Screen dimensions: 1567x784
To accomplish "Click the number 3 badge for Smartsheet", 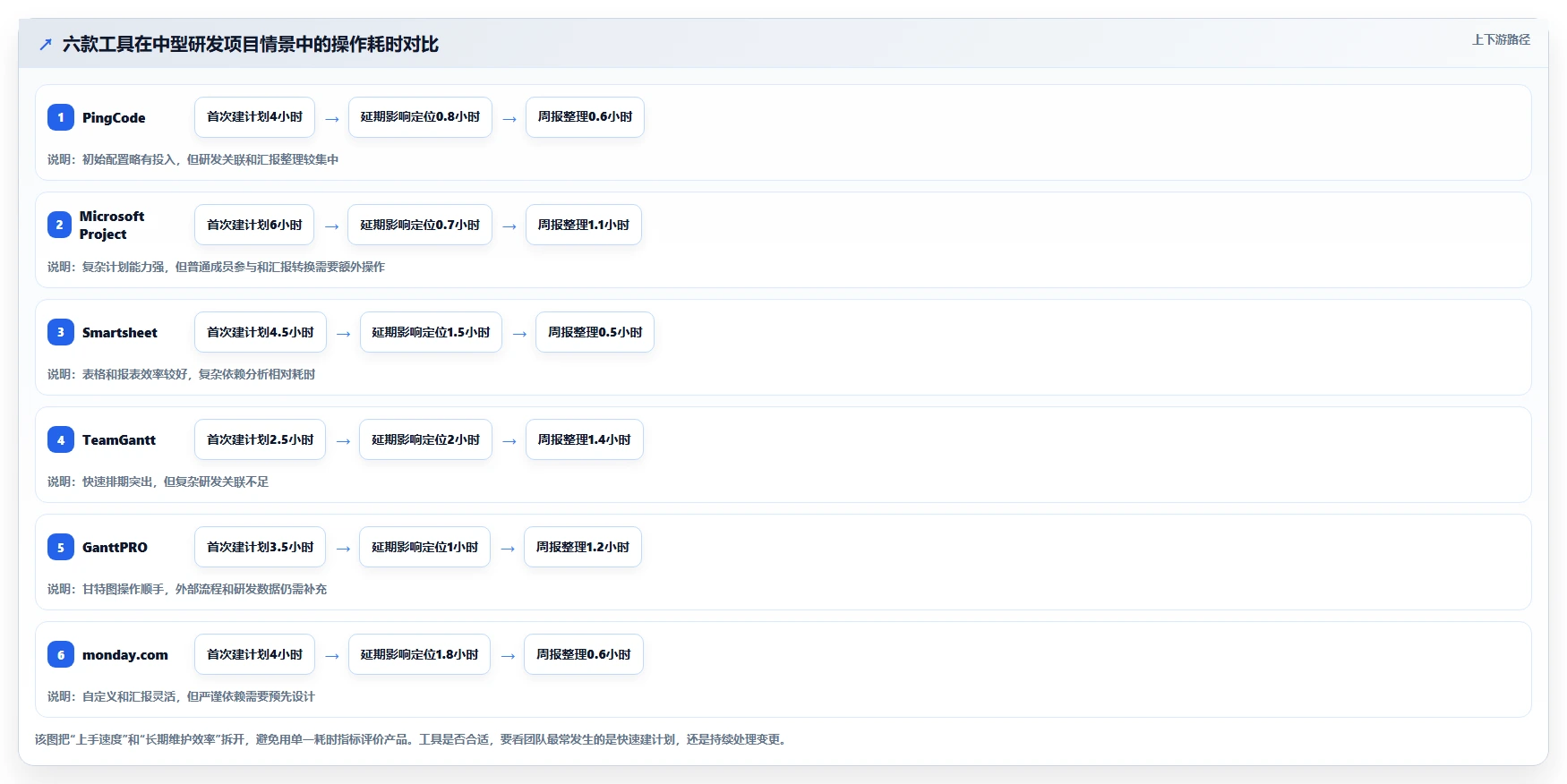I will click(61, 332).
